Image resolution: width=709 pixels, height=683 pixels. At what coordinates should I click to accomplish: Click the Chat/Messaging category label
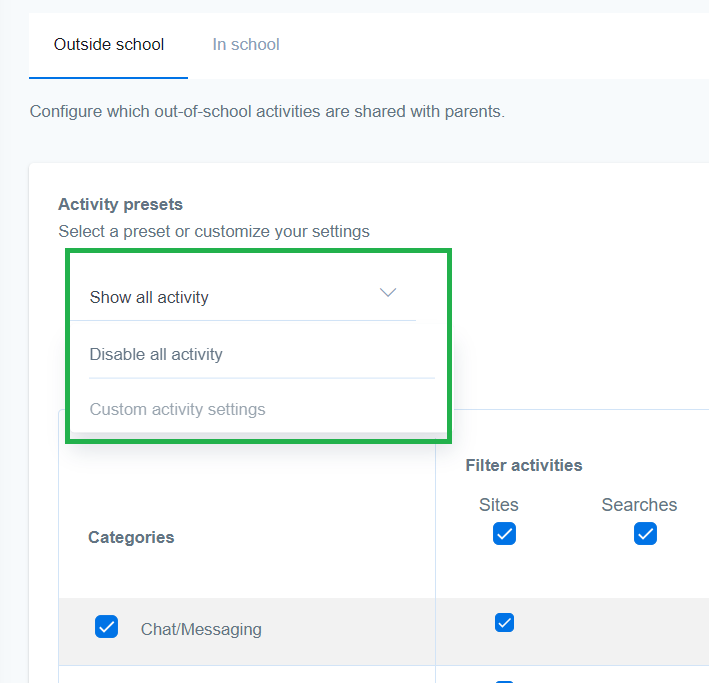pos(201,629)
